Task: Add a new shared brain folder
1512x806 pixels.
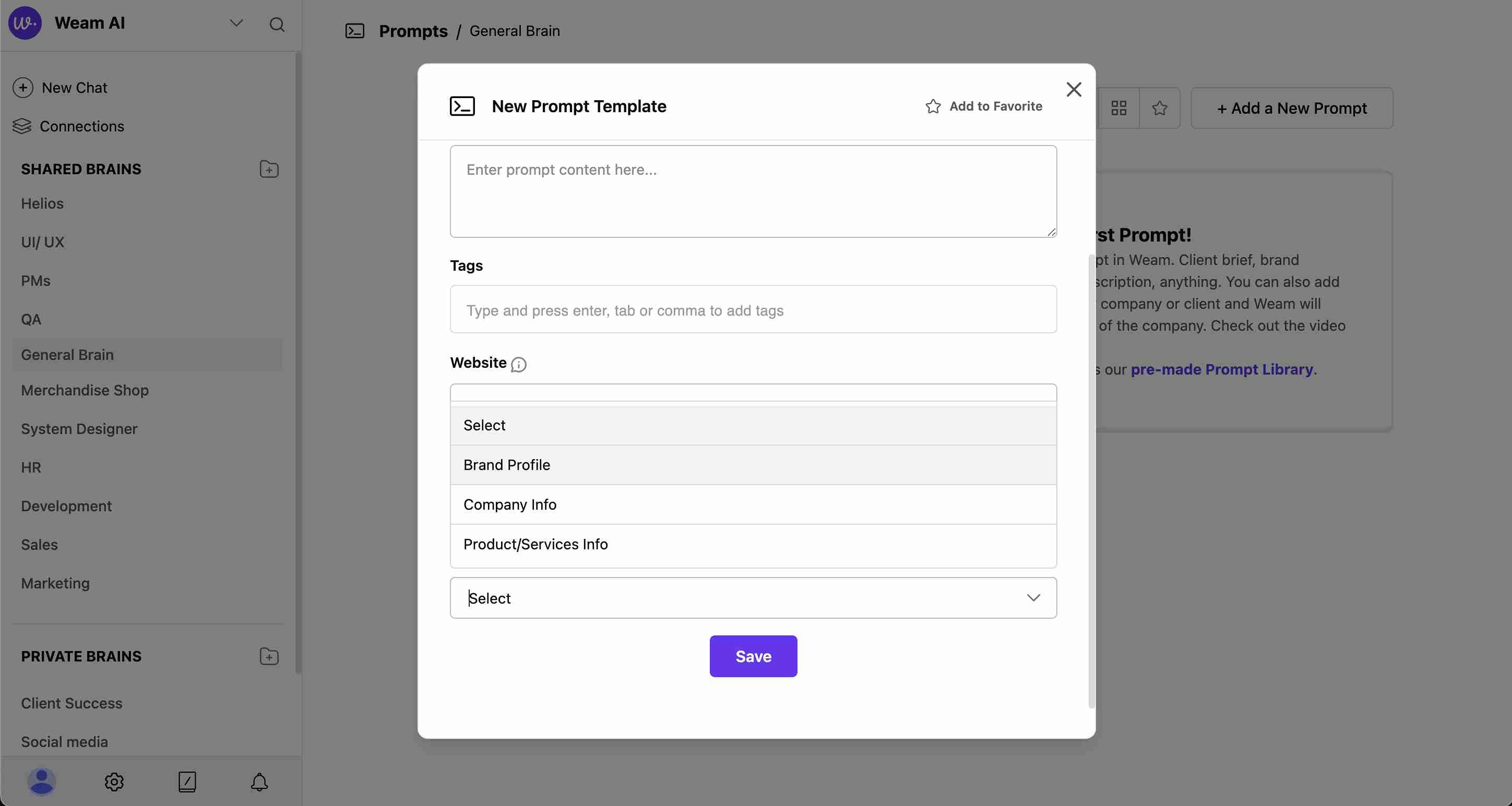Action: [269, 169]
